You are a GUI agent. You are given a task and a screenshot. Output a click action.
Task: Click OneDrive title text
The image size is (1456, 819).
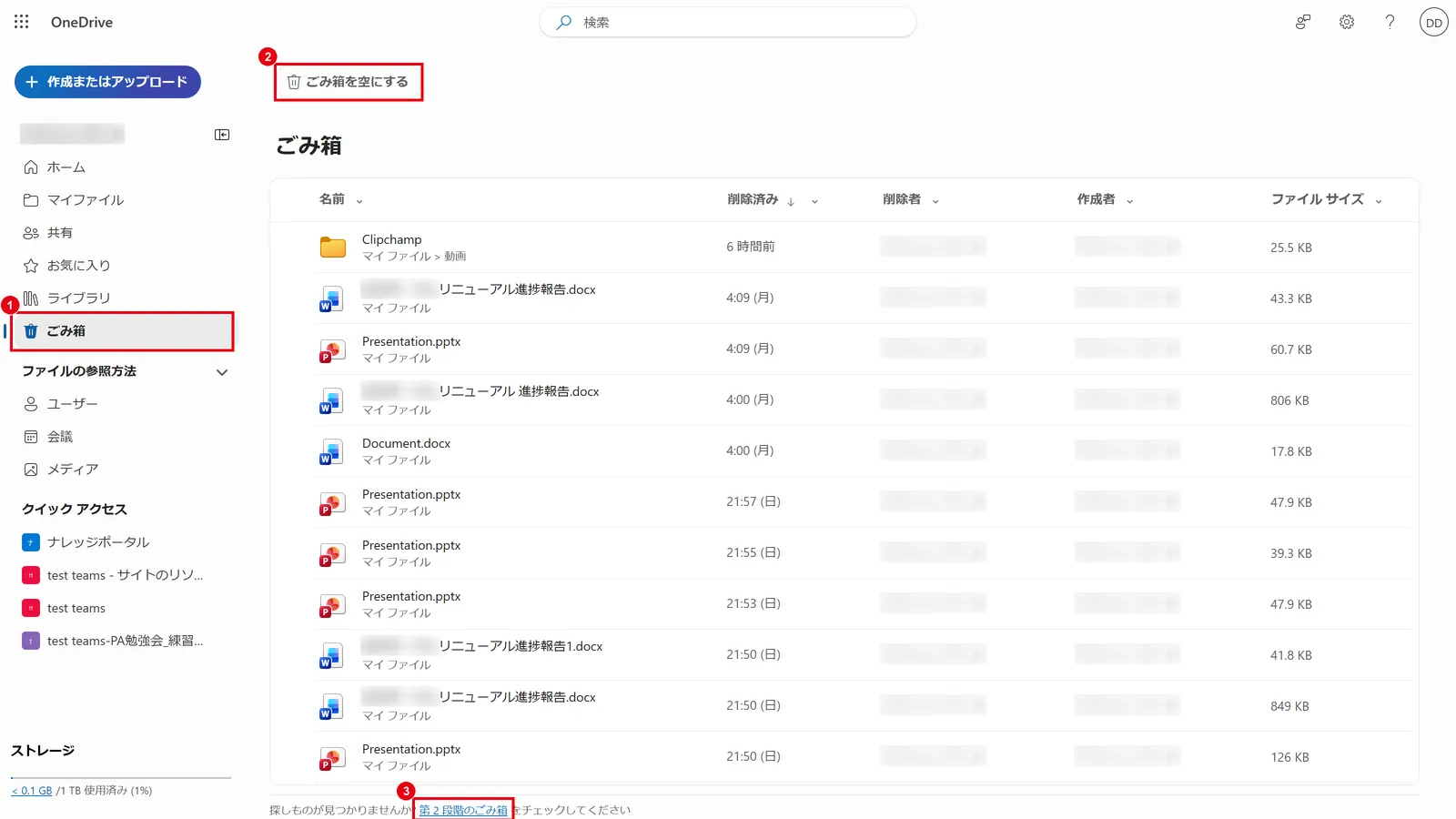coord(82,22)
